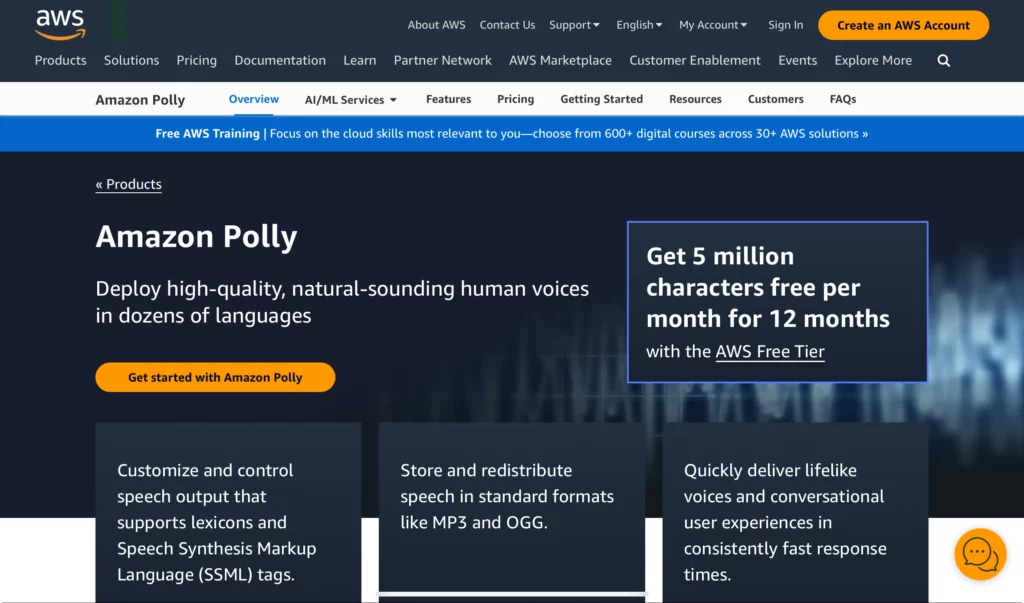Follow the « Products breadcrumb link

(129, 184)
